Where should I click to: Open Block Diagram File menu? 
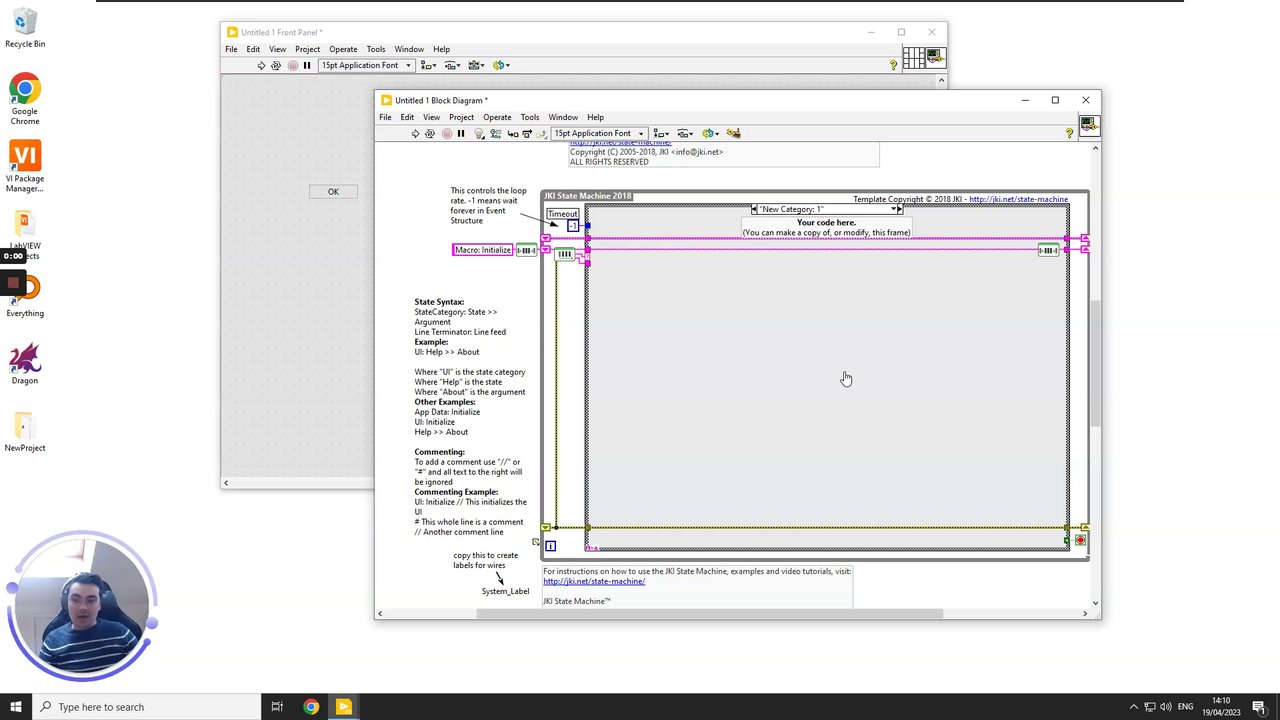tap(385, 117)
